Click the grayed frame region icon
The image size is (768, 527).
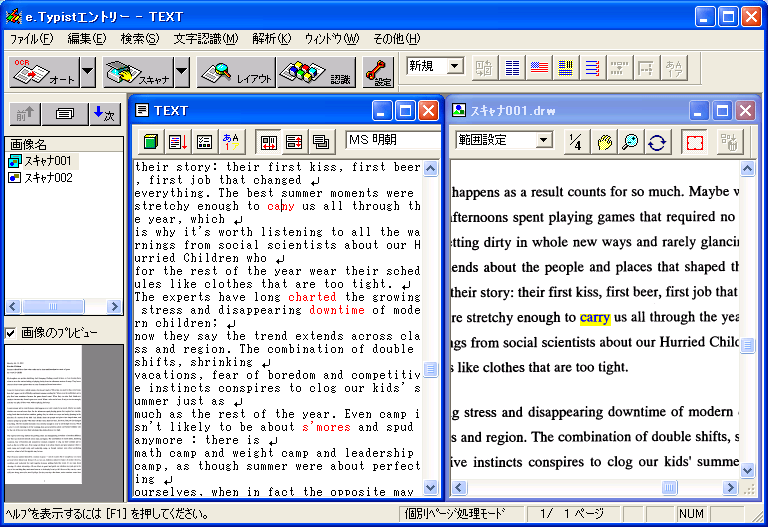point(646,68)
